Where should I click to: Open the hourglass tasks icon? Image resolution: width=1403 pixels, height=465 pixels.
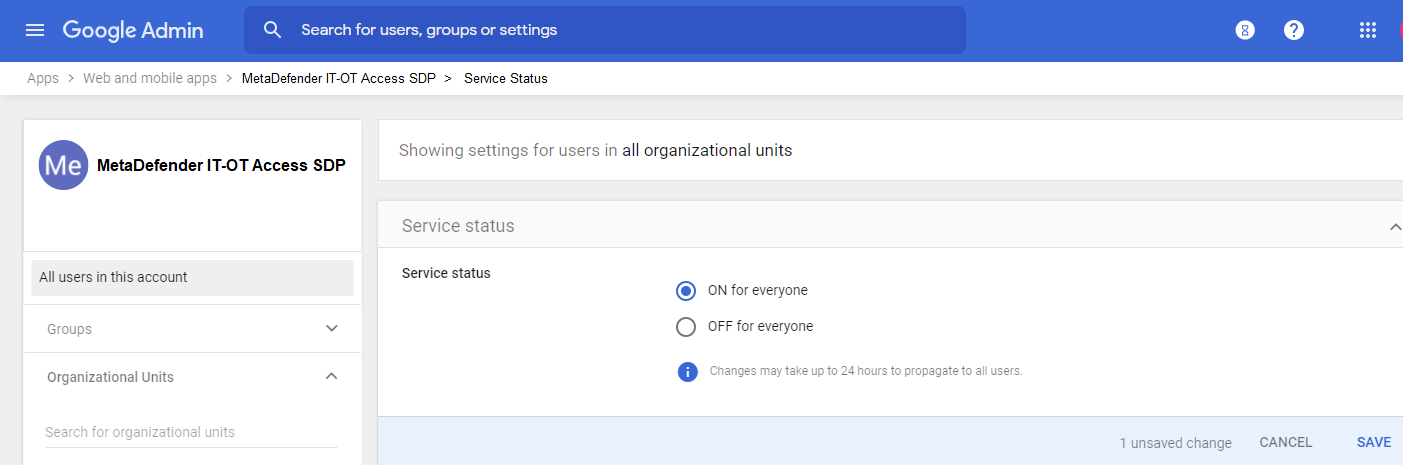1245,30
